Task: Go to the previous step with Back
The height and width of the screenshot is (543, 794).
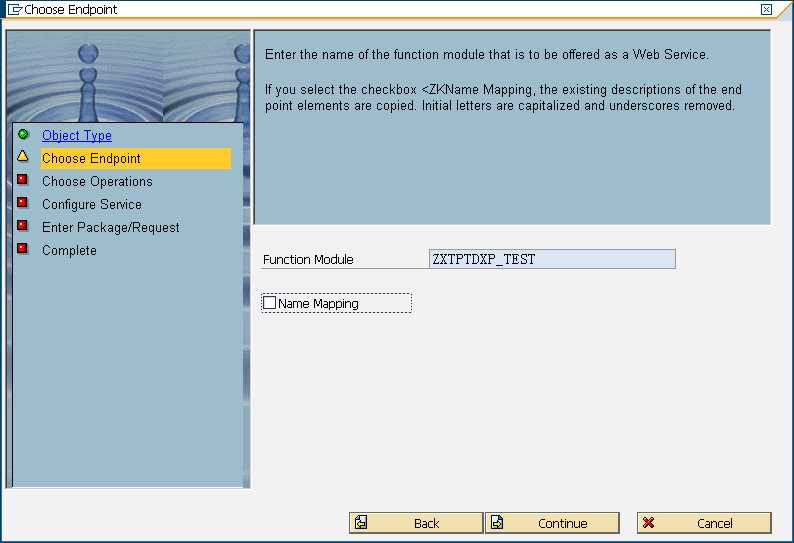Action: [x=416, y=523]
